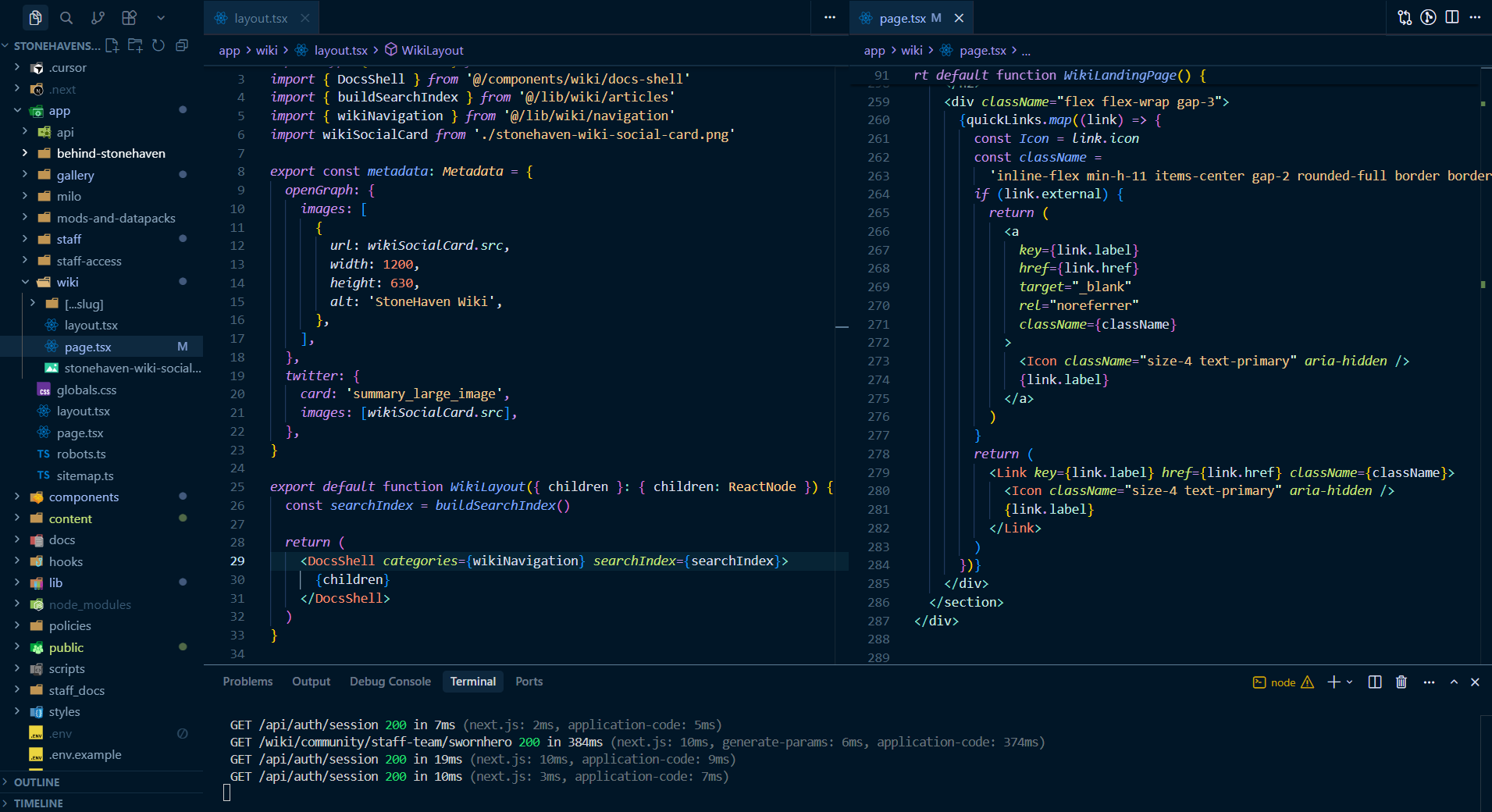Switch to the layout.tsx editor tab
This screenshot has width=1492, height=812.
pos(261,18)
